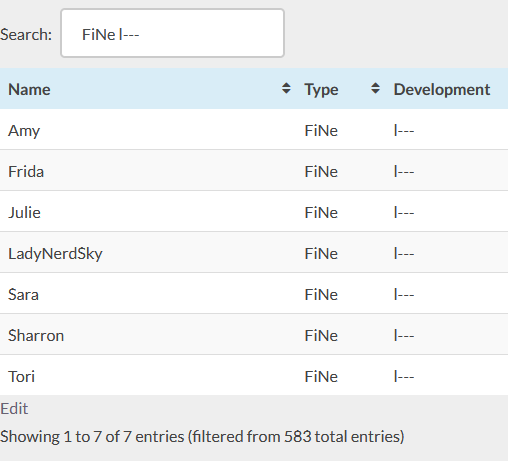Click the Name column sort arrows icon
Image resolution: width=508 pixels, height=461 pixels.
pyautogui.click(x=286, y=89)
